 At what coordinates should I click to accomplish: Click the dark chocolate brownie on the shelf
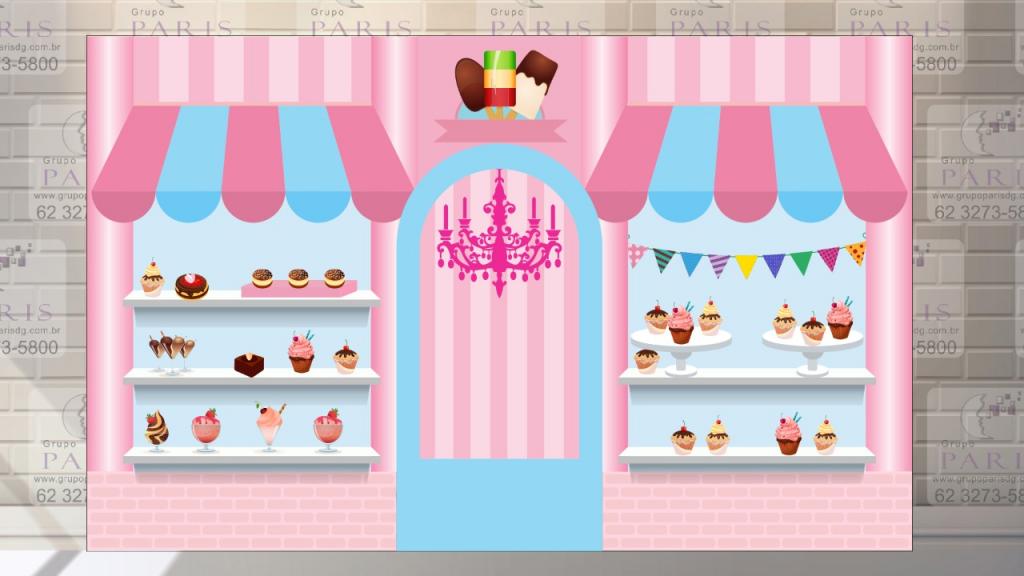(249, 363)
